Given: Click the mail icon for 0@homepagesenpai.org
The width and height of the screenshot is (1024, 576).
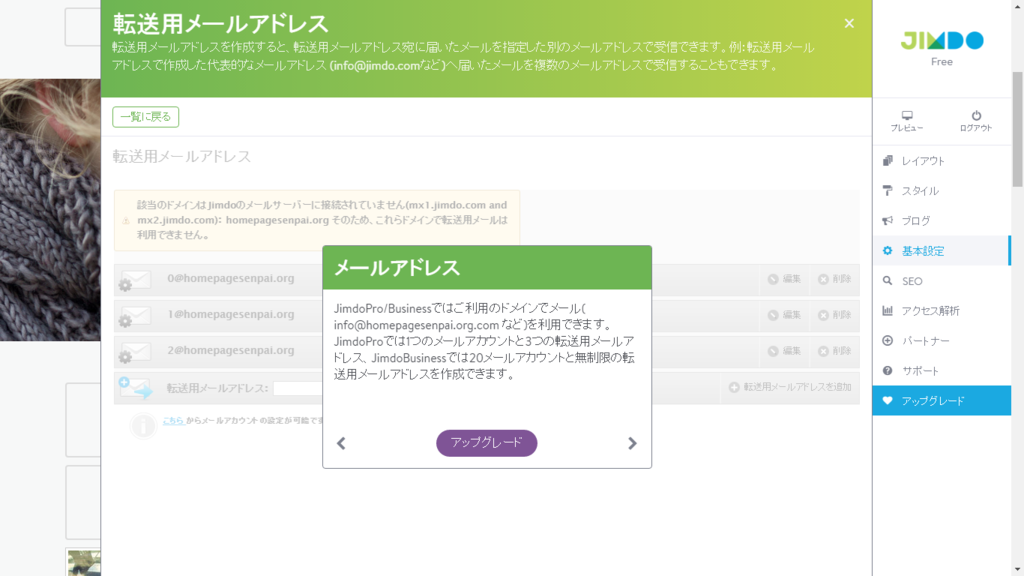Looking at the screenshot, I should pos(135,280).
